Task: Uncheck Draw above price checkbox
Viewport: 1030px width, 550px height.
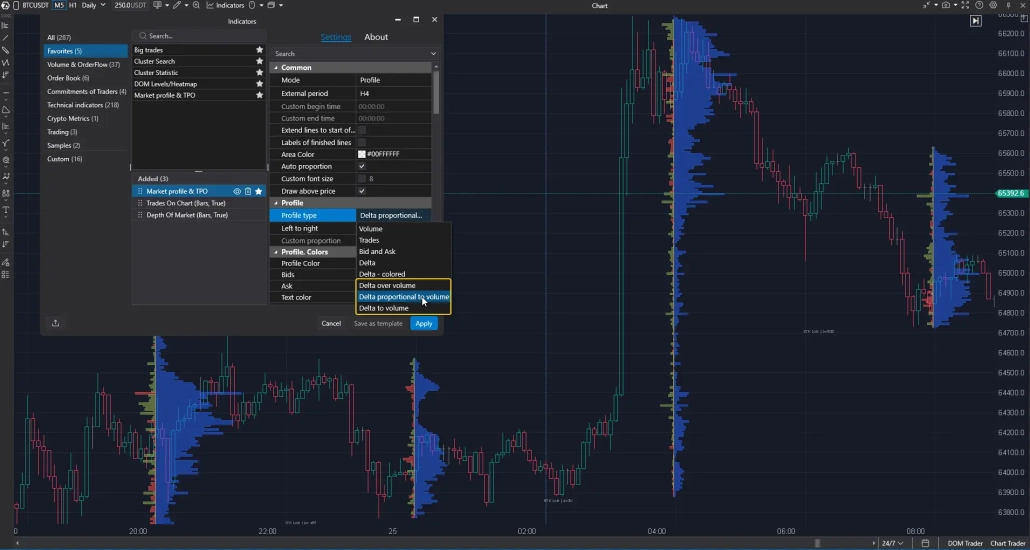Action: [x=361, y=191]
